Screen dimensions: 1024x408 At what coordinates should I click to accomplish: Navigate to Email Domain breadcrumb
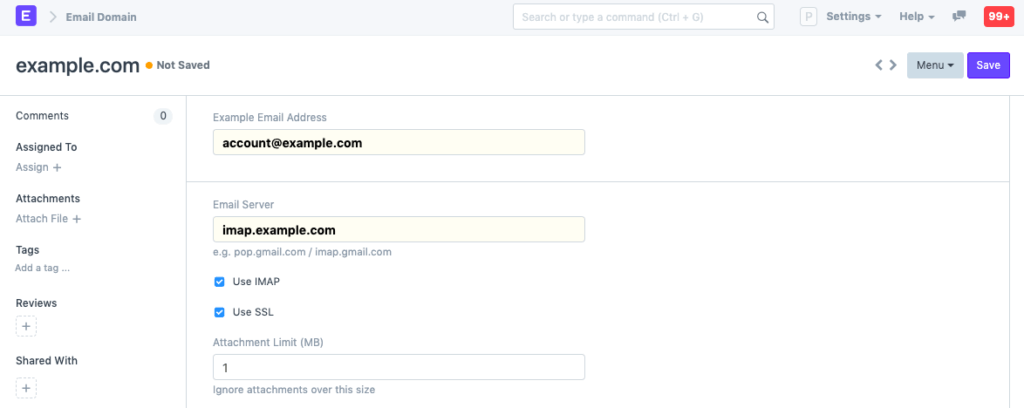click(x=101, y=17)
